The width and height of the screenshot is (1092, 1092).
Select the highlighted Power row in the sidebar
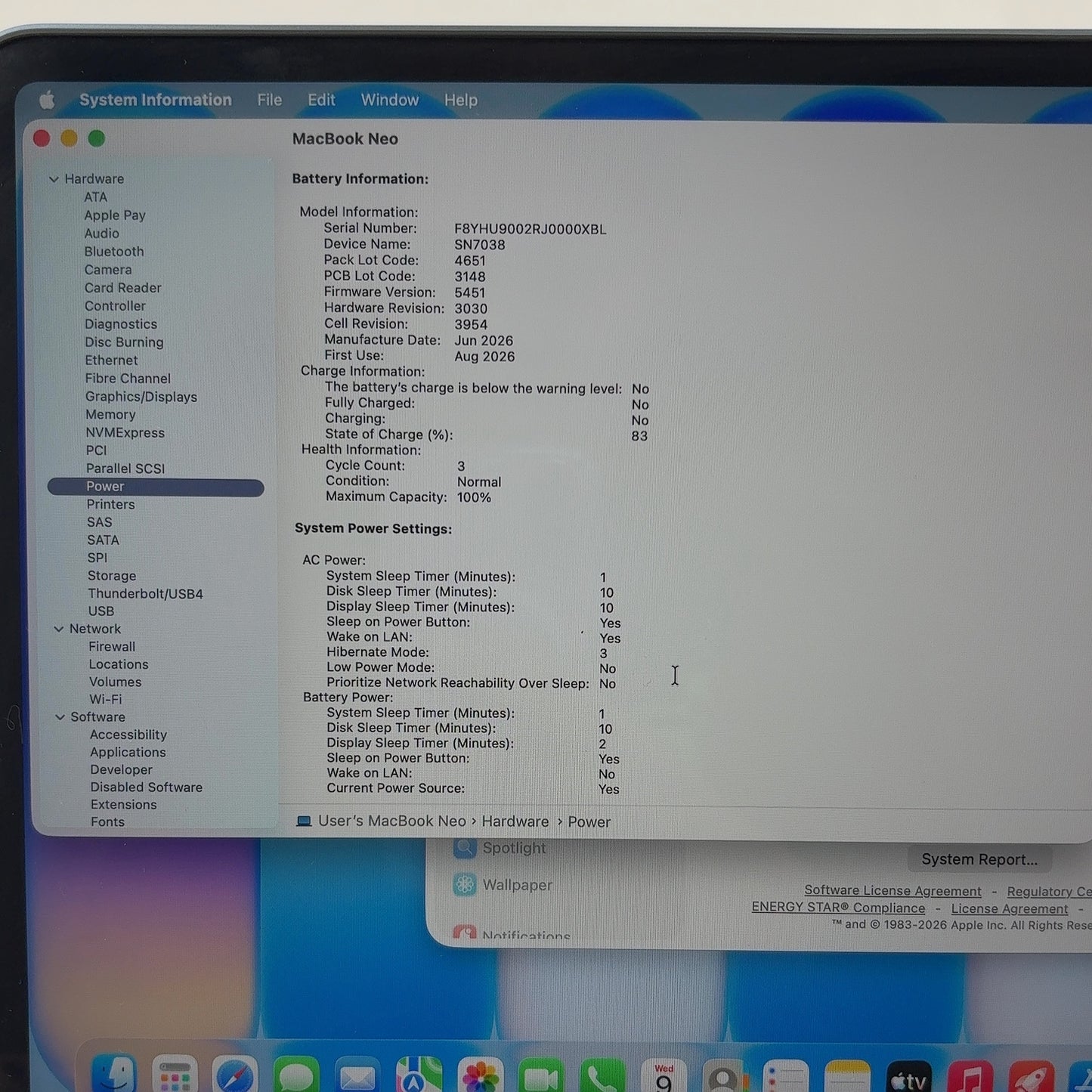(x=156, y=487)
